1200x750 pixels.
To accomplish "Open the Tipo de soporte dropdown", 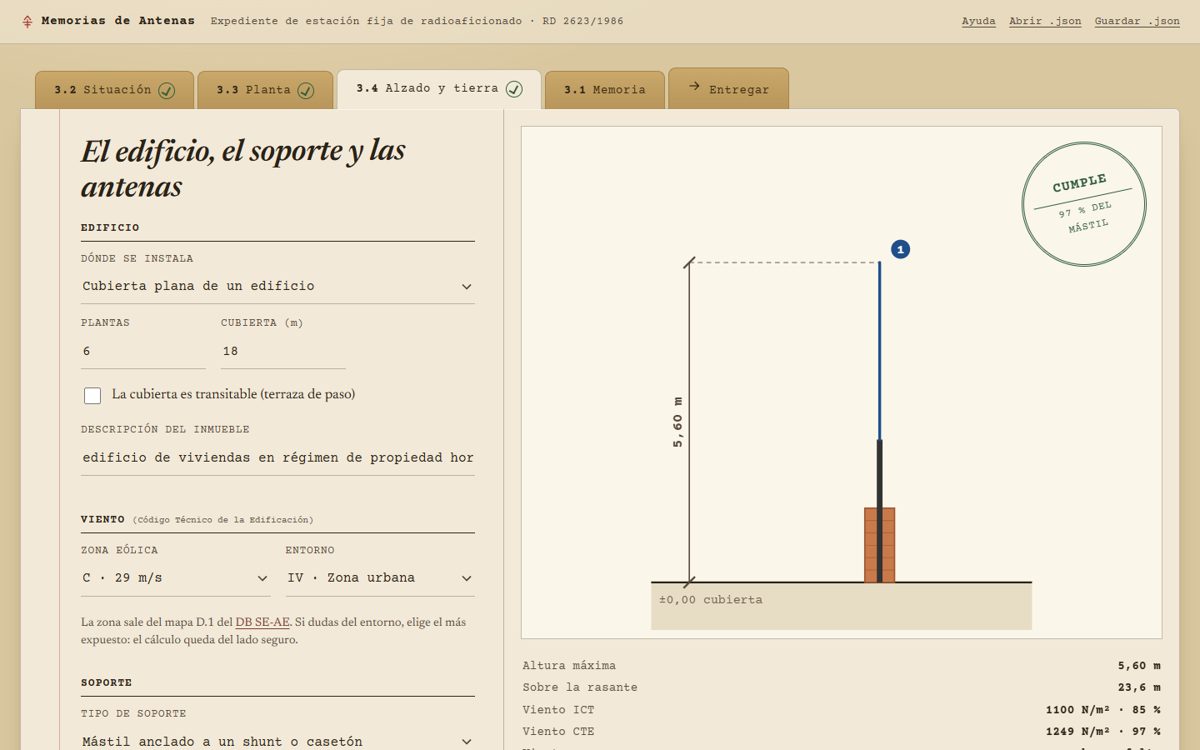I will [278, 741].
